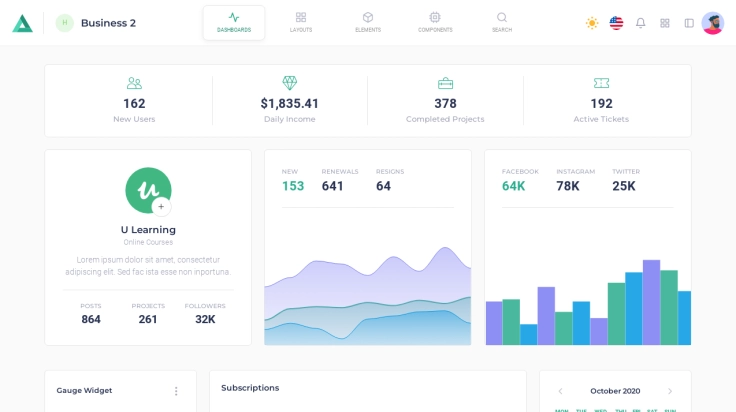Open the Components menu
The height and width of the screenshot is (412, 736).
[435, 22]
